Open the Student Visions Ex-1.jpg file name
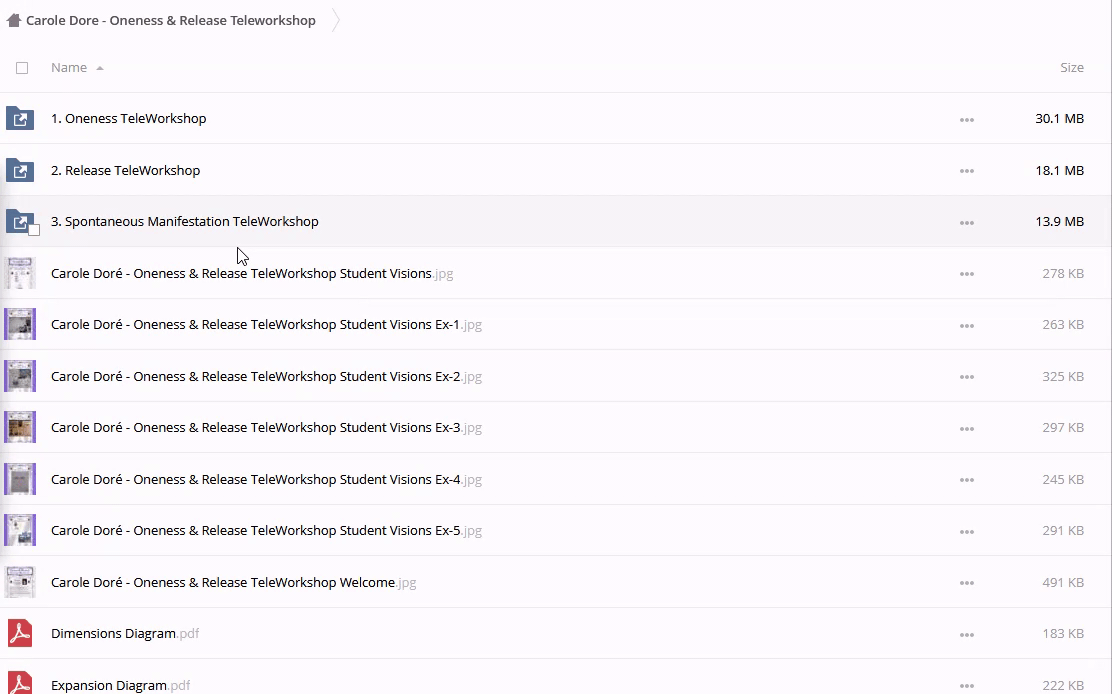The width and height of the screenshot is (1112, 694). coord(255,325)
